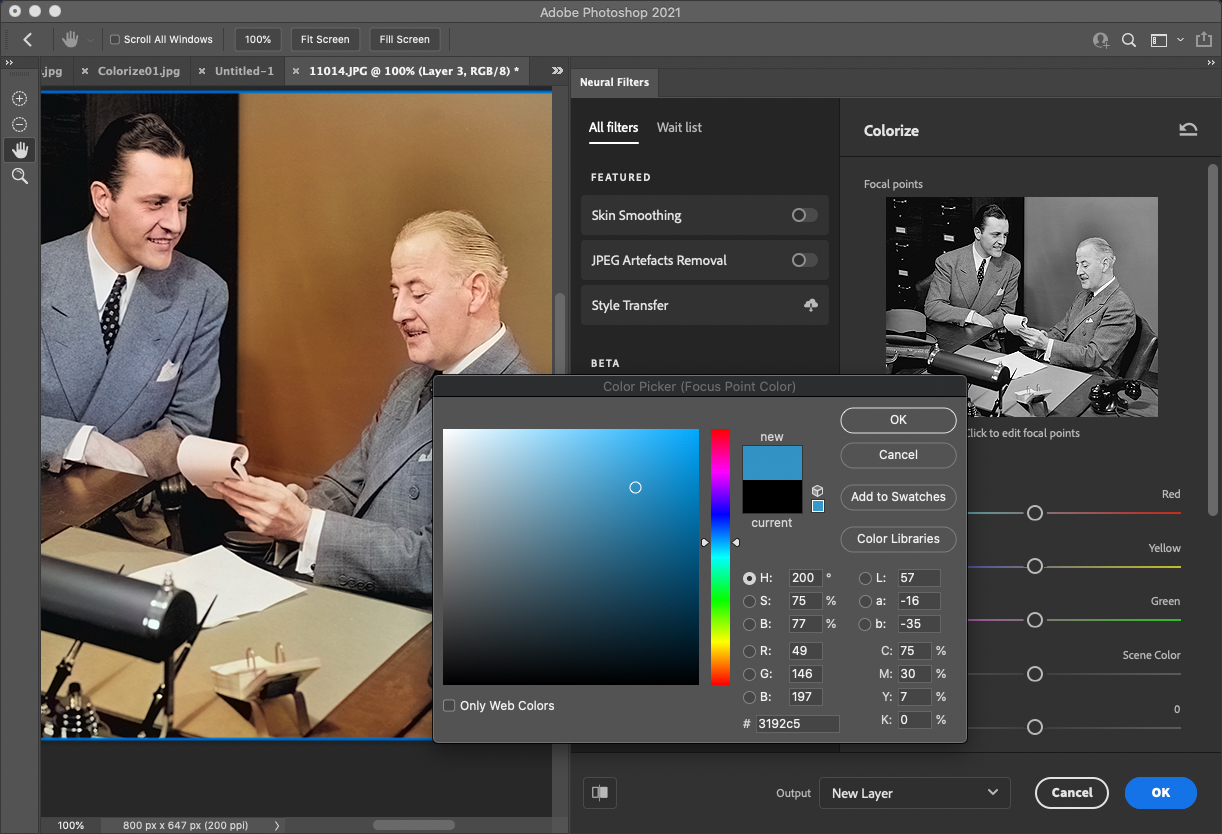Click the document zoom 100% status field
1222x834 pixels.
70,826
